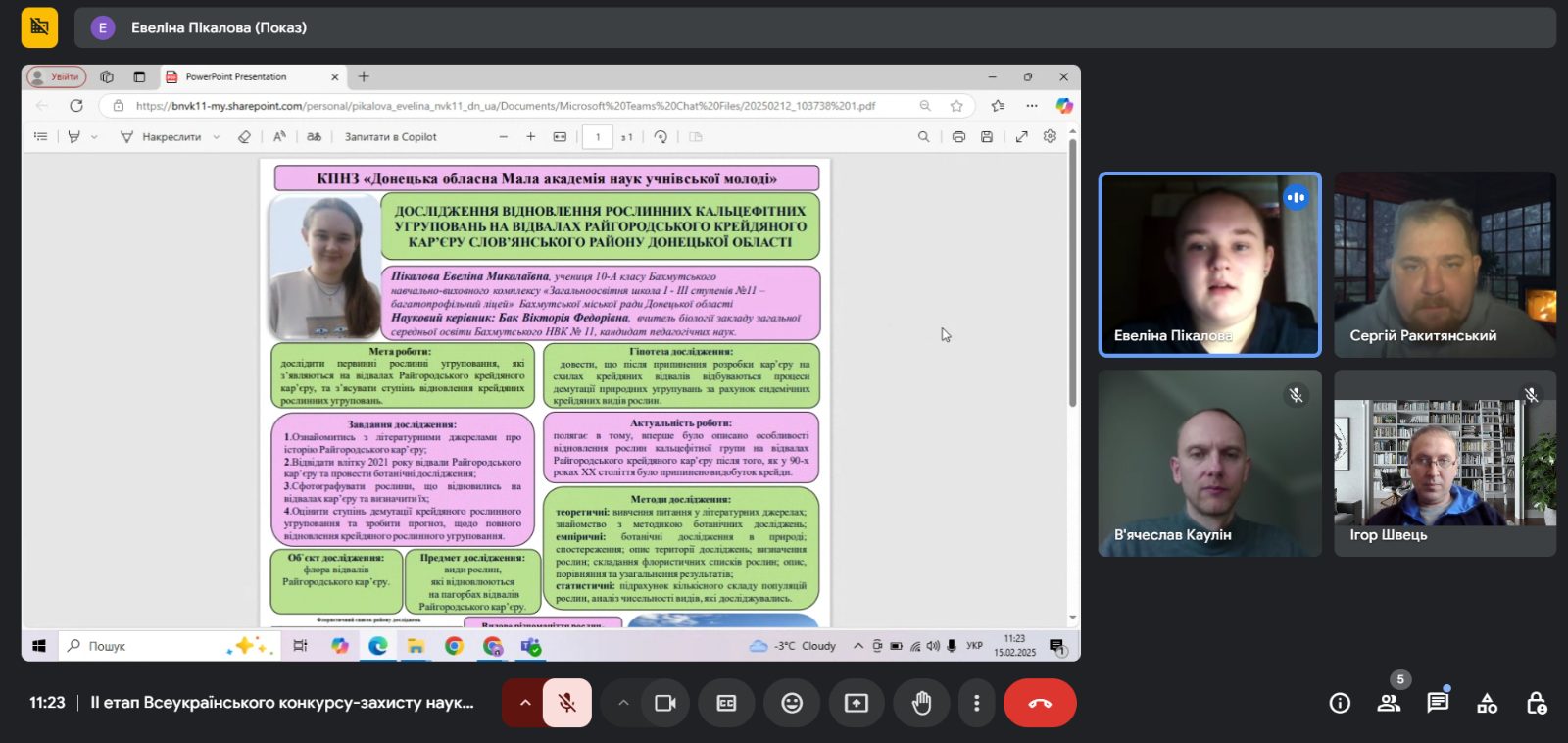Open new browser tab
This screenshot has height=743, width=1568.
[x=364, y=76]
